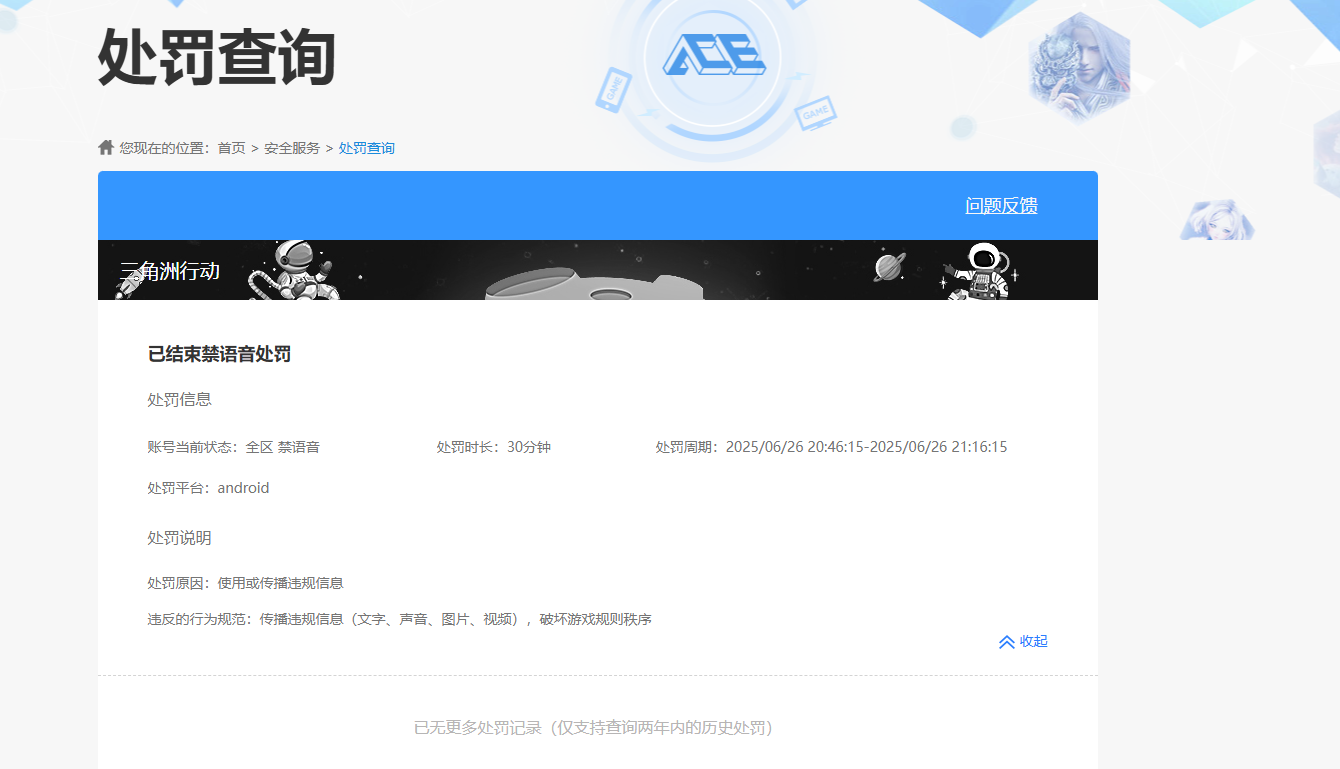Click the 处罚说明 section label
The image size is (1340, 769).
click(179, 538)
